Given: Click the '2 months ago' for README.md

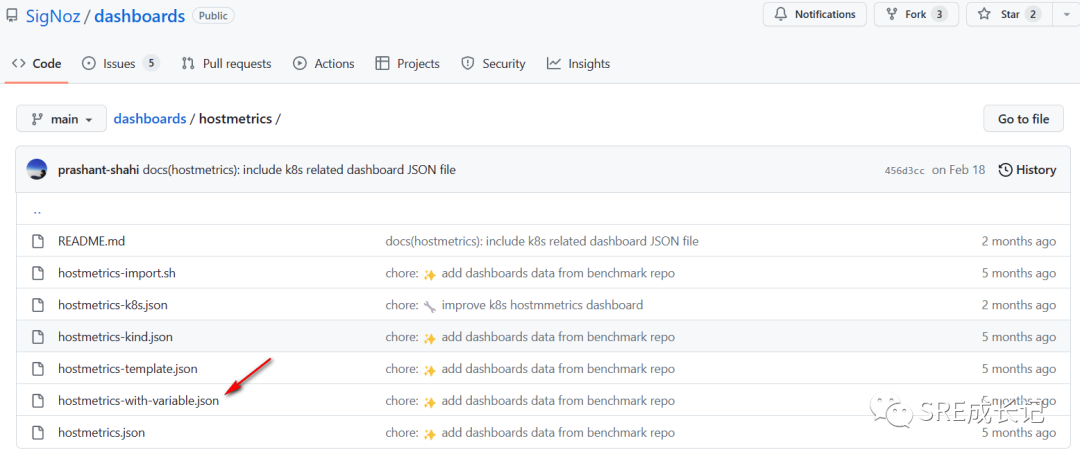Looking at the screenshot, I should coord(1019,241).
